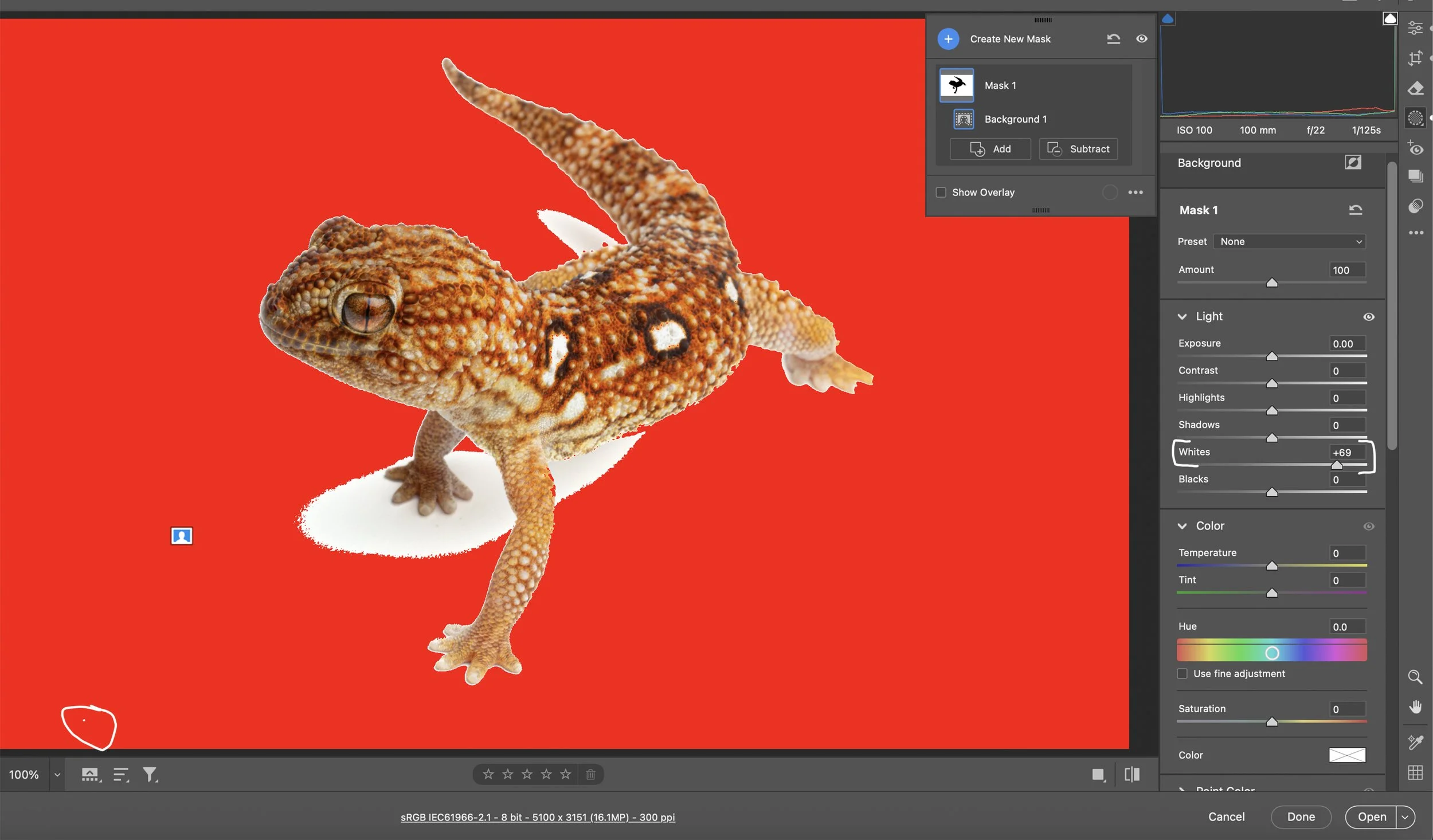Open the sRGB workflow options link
1433x840 pixels.
click(x=538, y=817)
